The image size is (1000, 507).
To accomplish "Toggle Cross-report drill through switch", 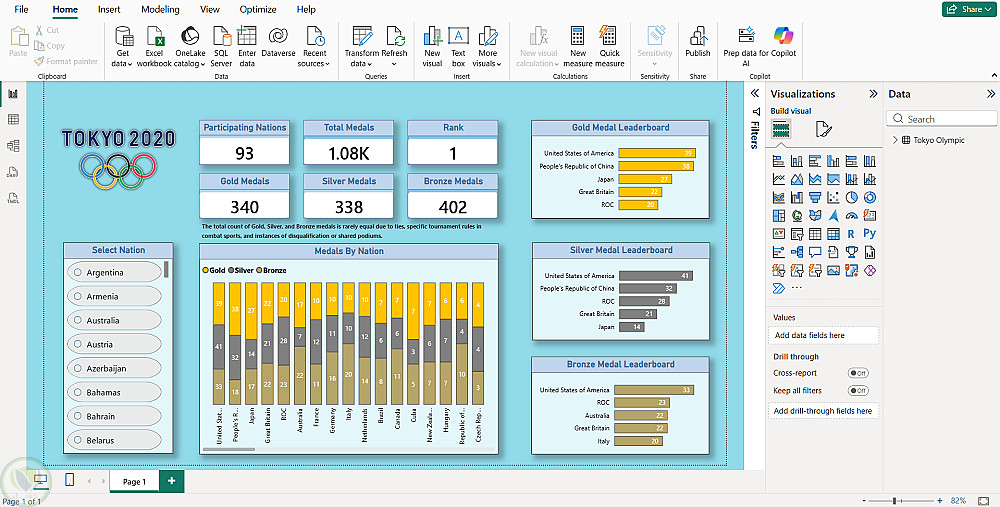I will 858,373.
